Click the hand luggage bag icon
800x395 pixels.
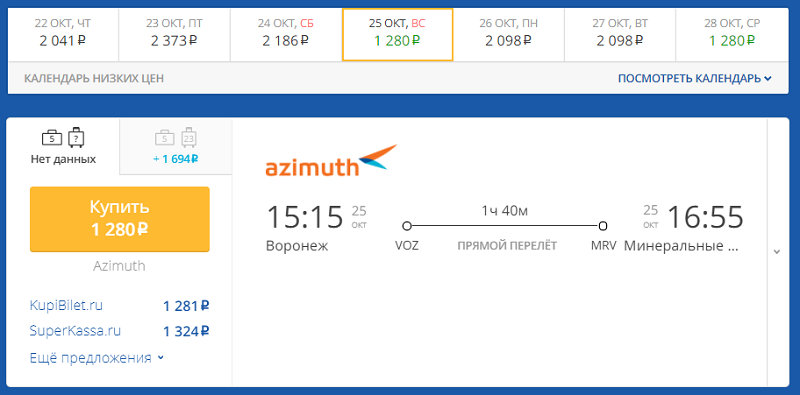(52, 138)
